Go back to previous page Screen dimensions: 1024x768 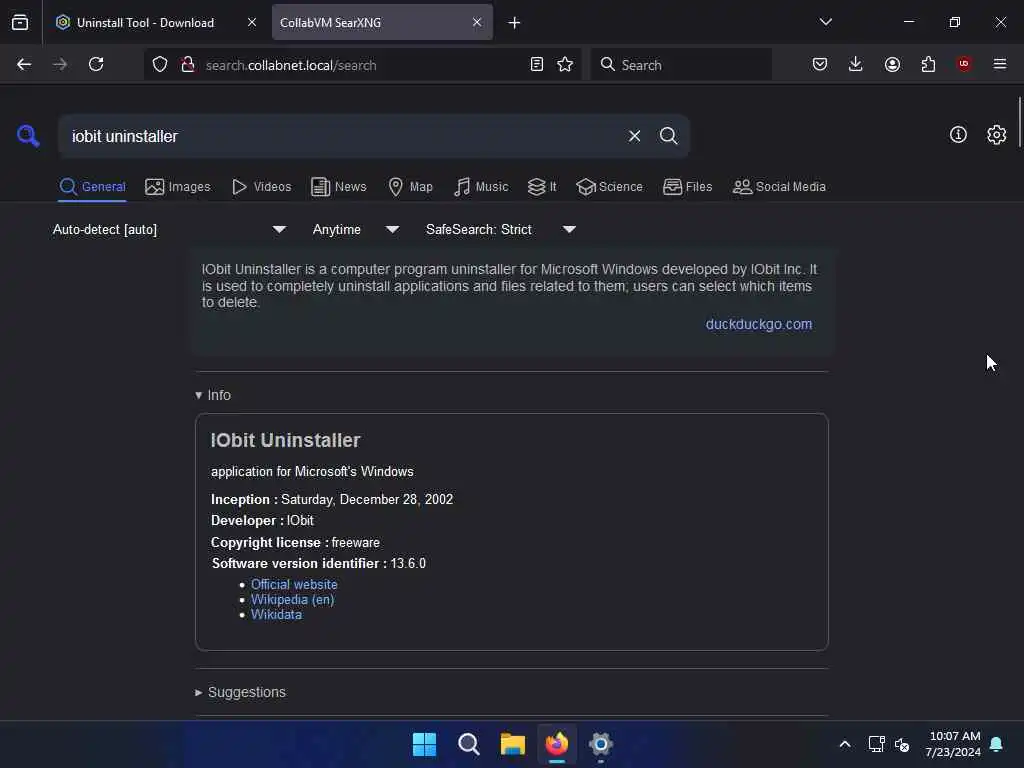point(24,64)
